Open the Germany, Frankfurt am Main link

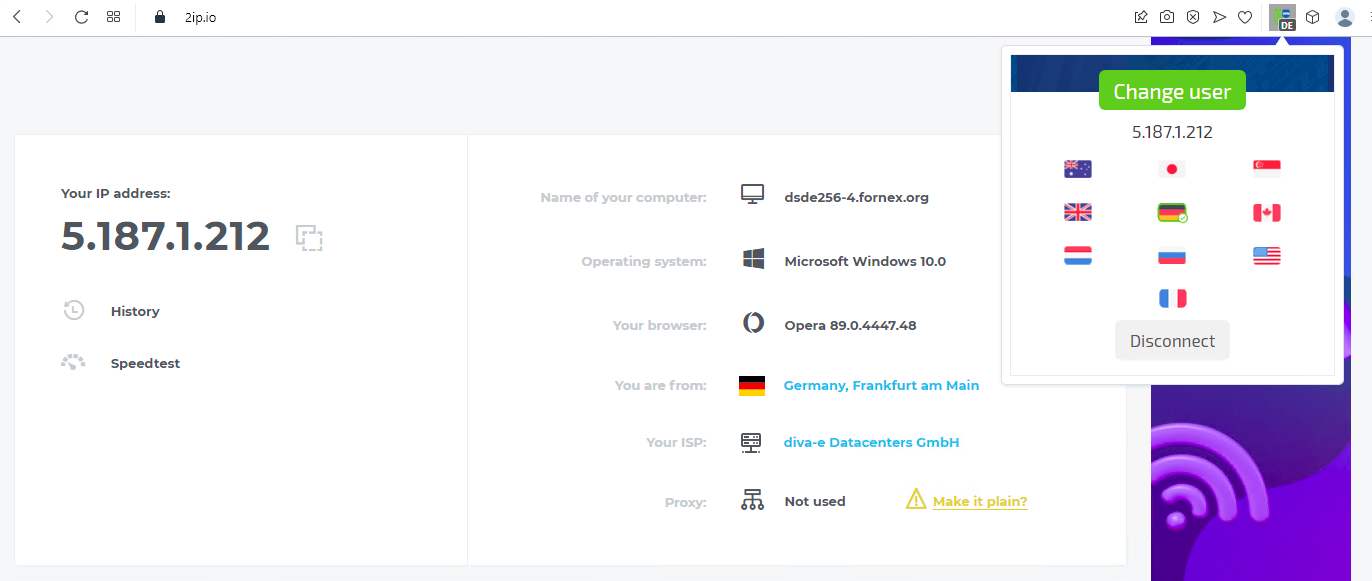(x=881, y=386)
